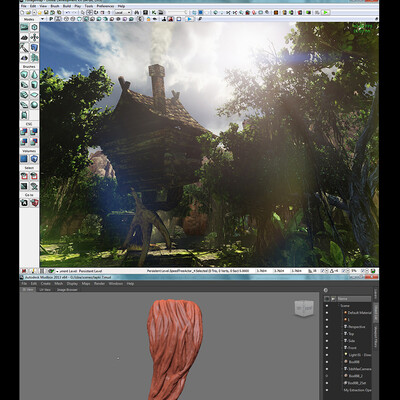Screen dimensions: 400x400
Task: Toggle visibility of Front camera object
Action: (x=327, y=348)
